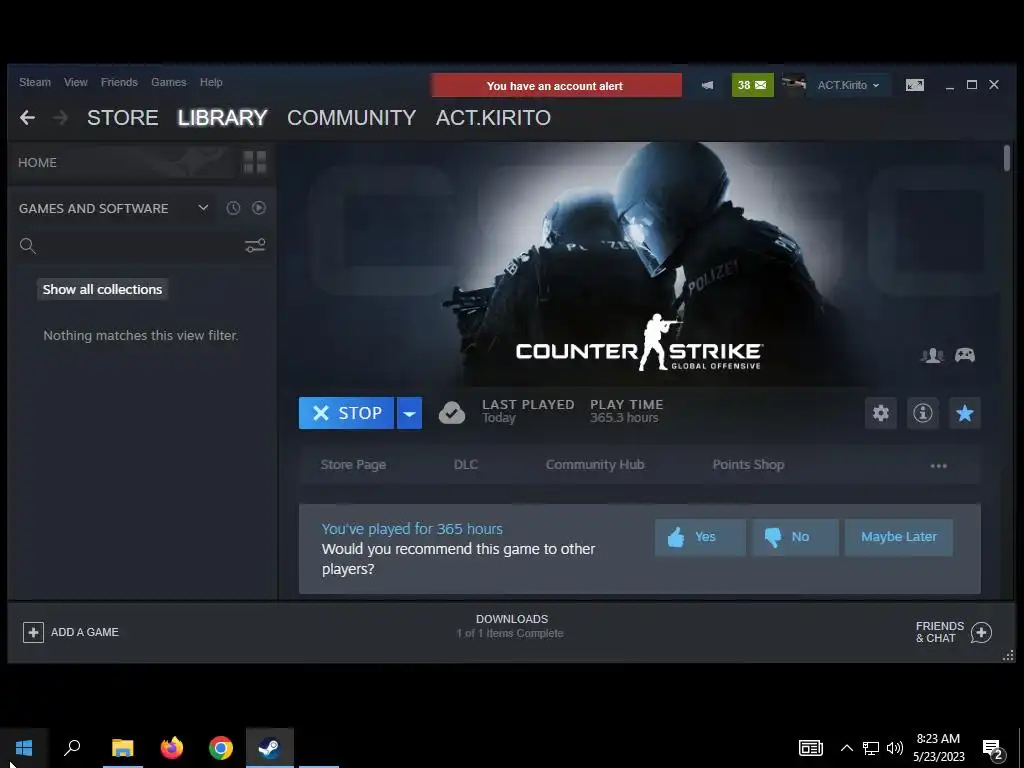Screen dimensions: 1024x768
Task: Launch Firefox from the taskbar
Action: pyautogui.click(x=172, y=748)
